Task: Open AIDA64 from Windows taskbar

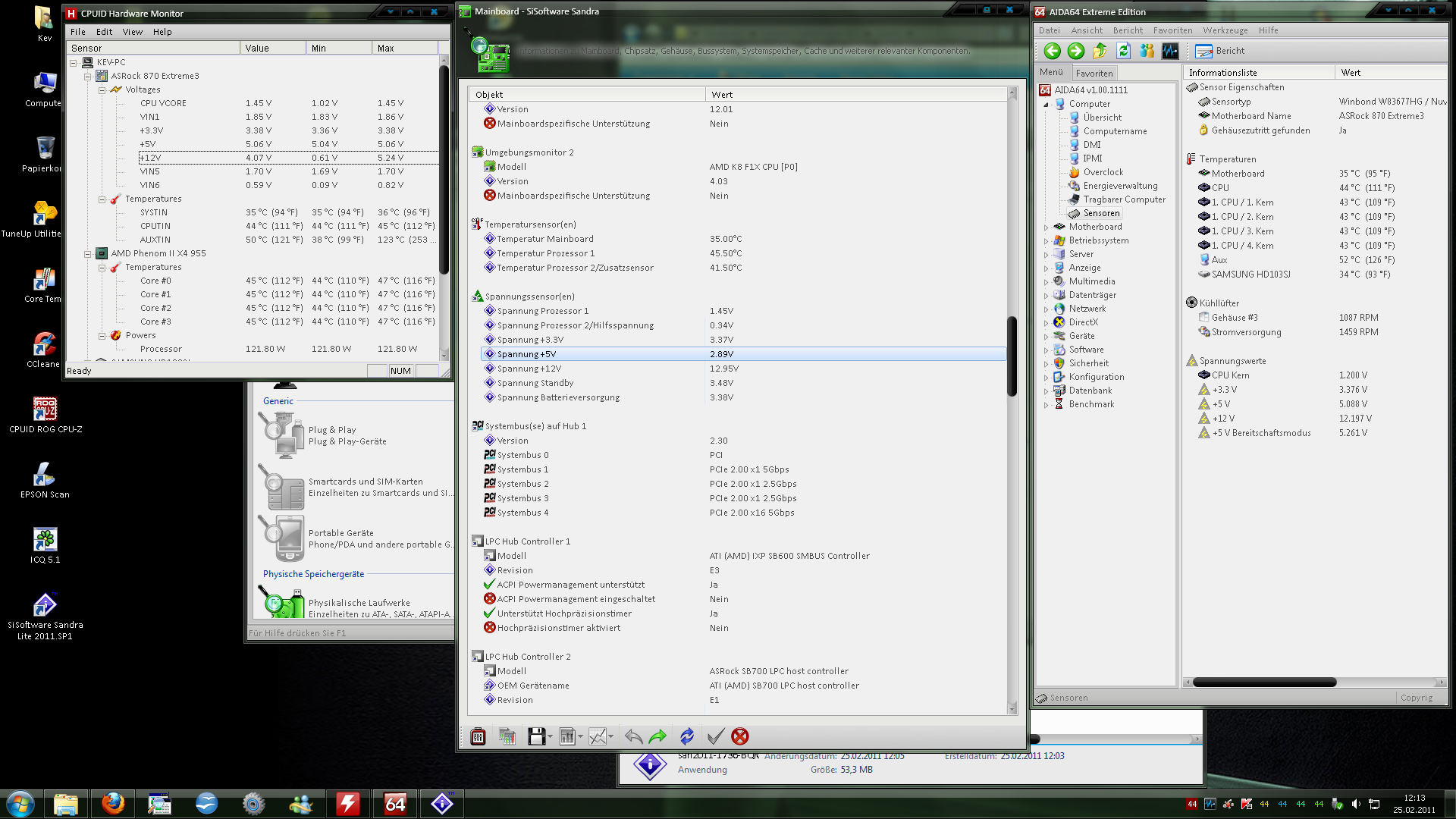Action: [395, 803]
